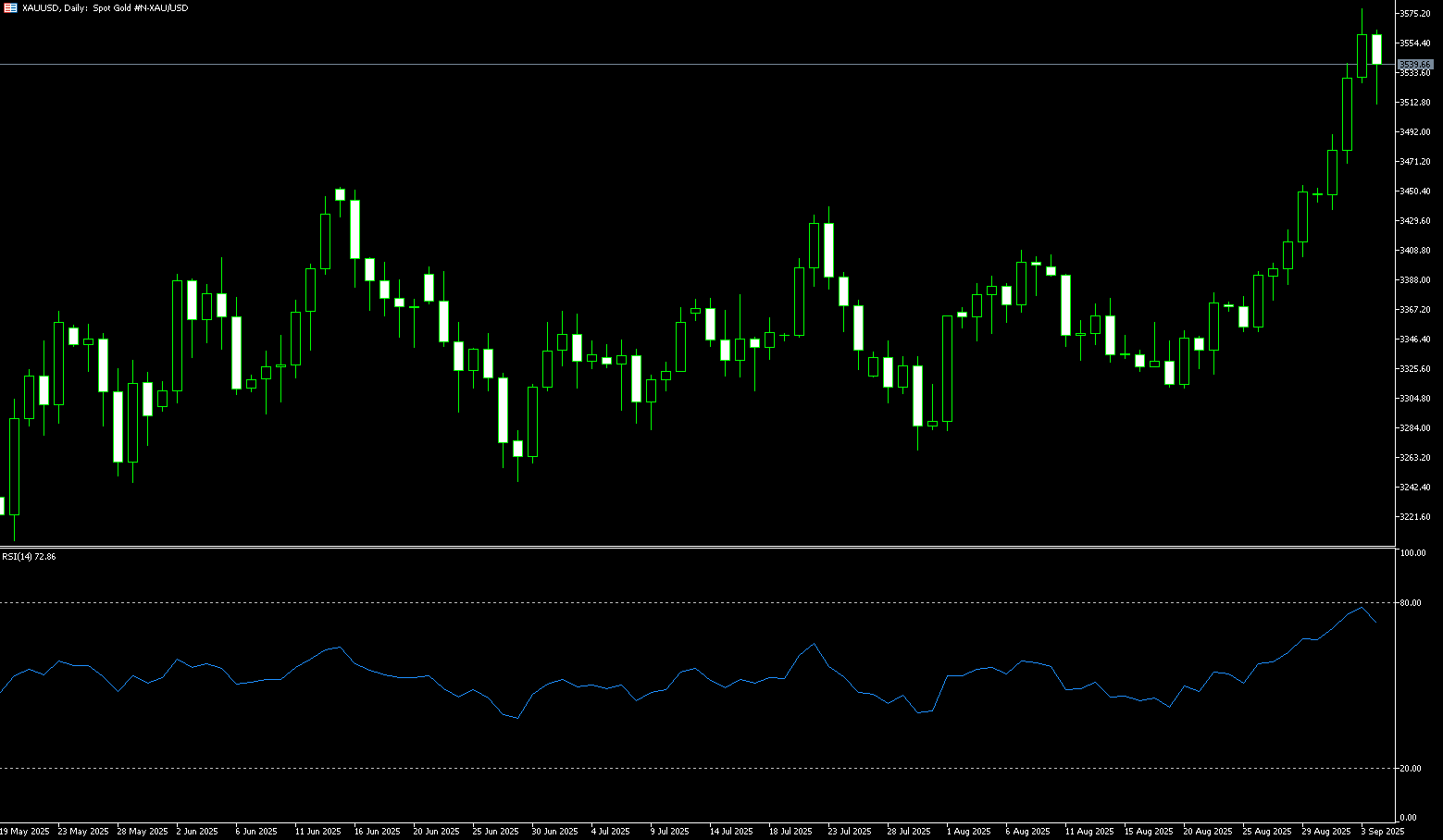Click the 3 Sep 2025 date label
The height and width of the screenshot is (840, 1443).
pyautogui.click(x=1382, y=832)
